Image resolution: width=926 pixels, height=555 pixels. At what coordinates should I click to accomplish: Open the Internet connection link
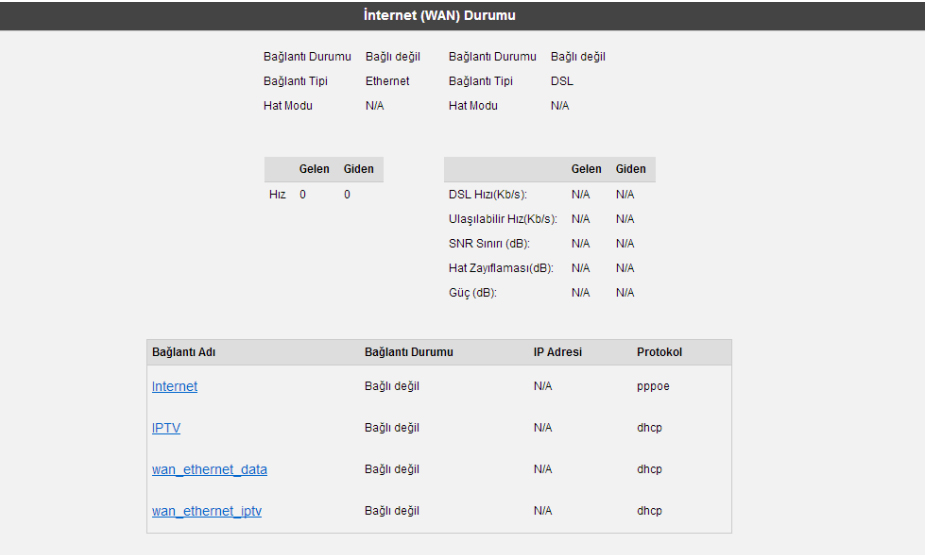174,387
